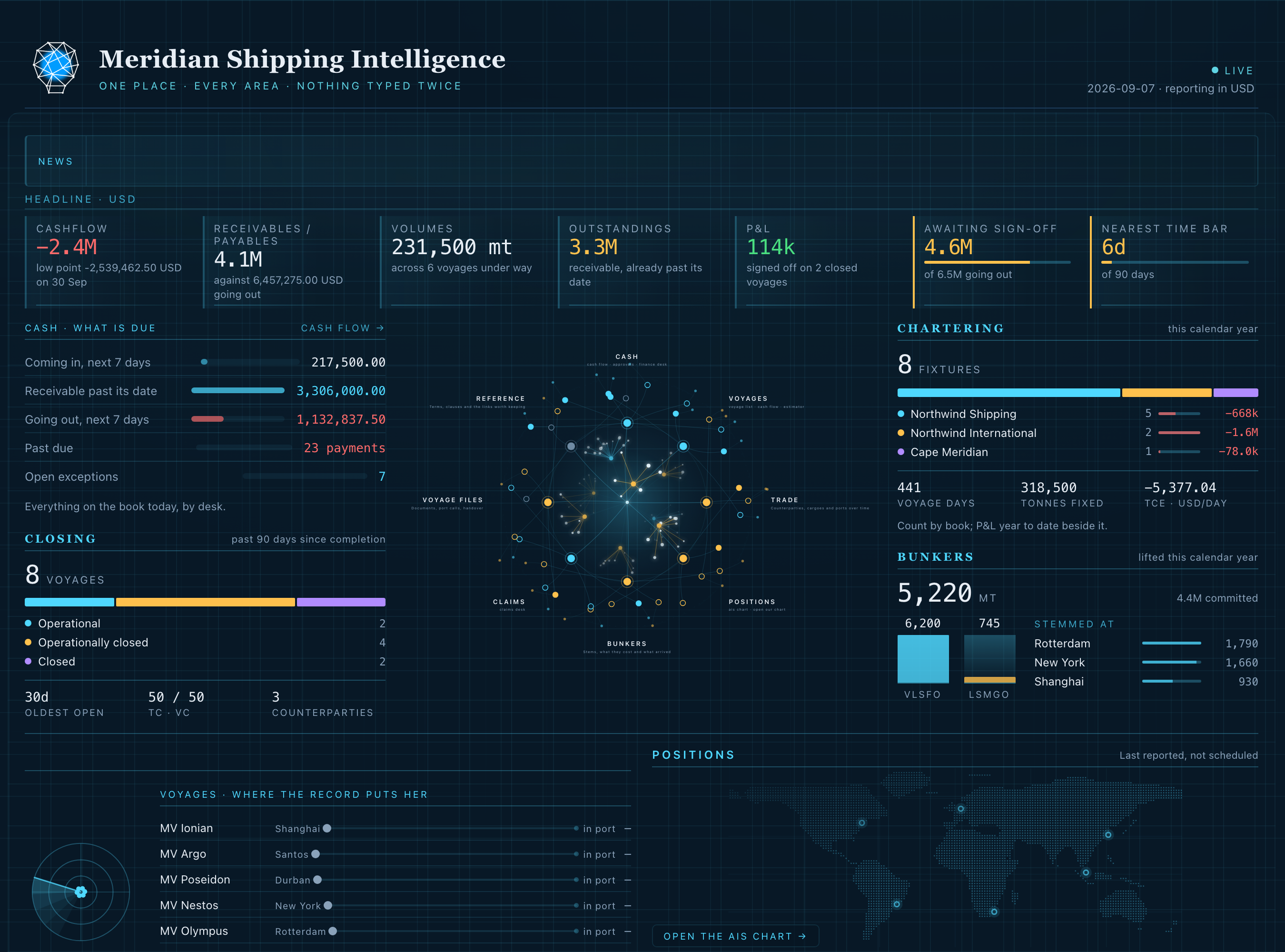Select the Shanghai stemmed-at row

pos(1146,681)
